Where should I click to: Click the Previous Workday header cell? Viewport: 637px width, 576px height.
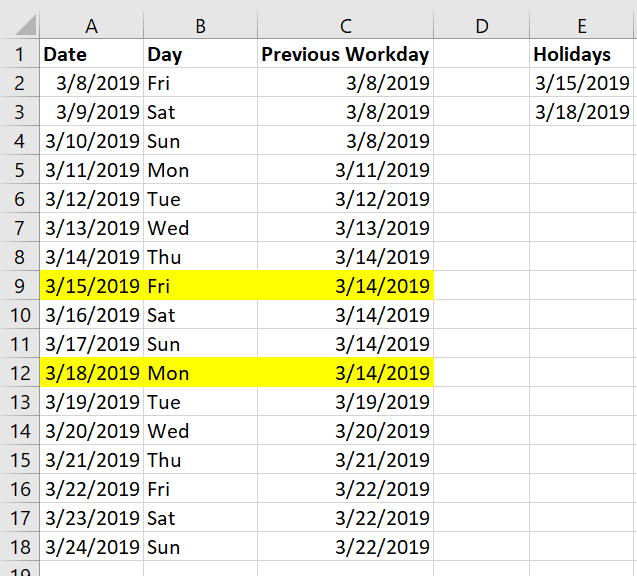pos(346,54)
